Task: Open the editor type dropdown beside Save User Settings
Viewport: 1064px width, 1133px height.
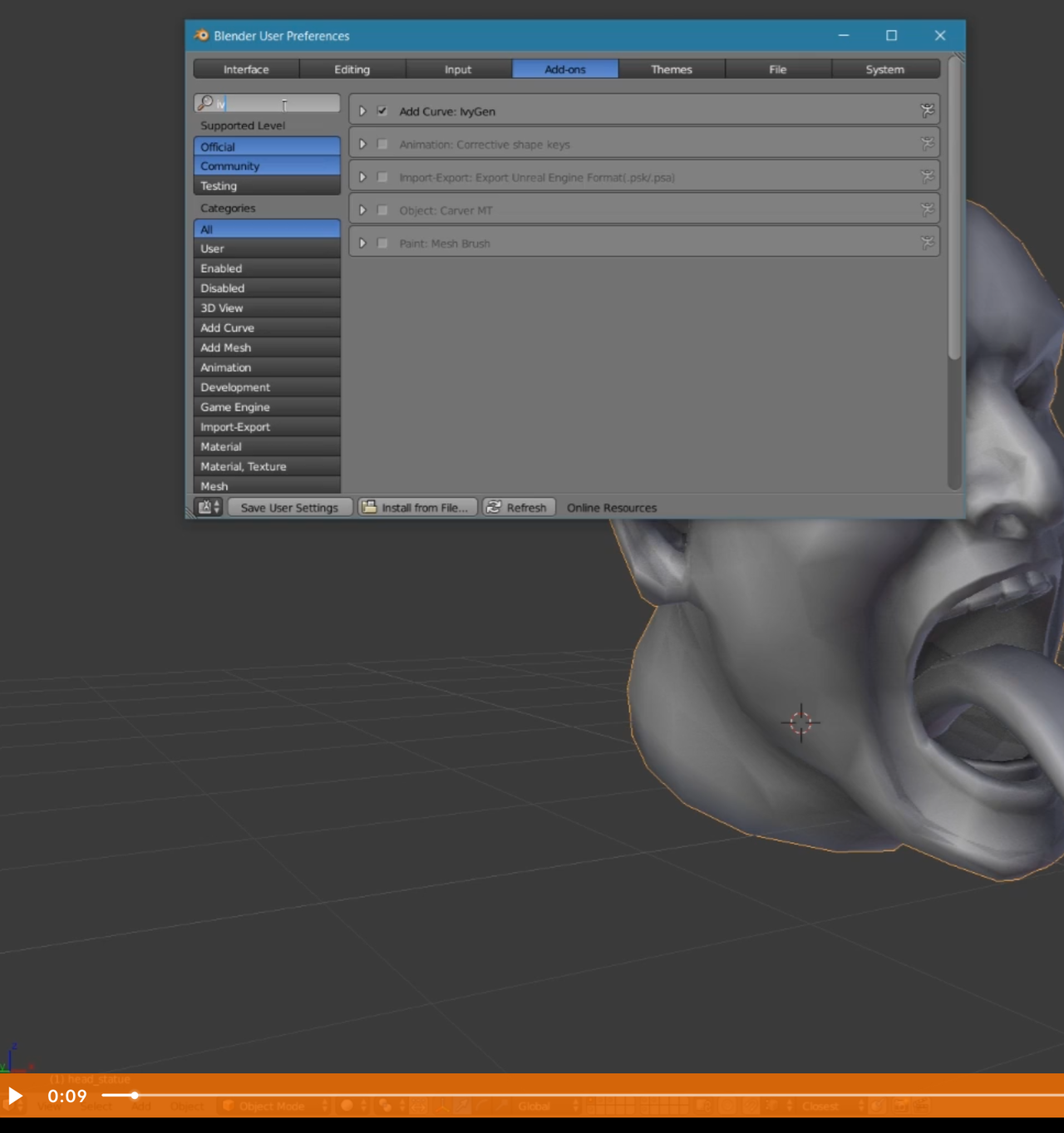Action: (x=209, y=507)
